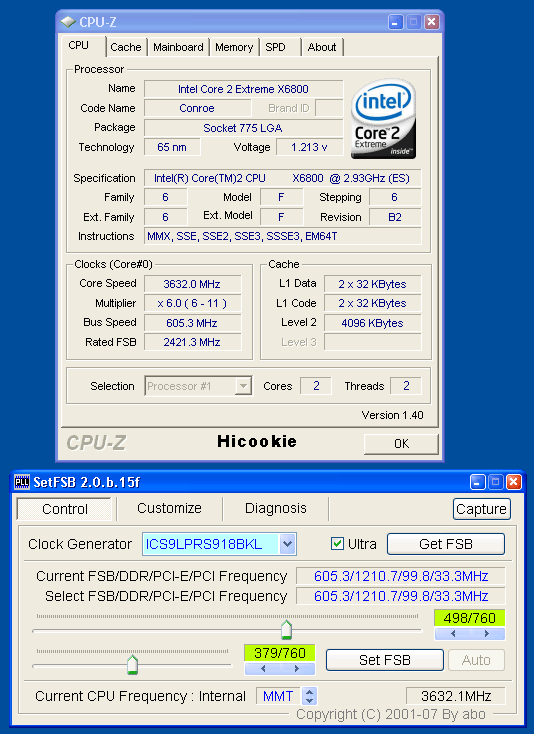
Task: Click the Multiplier value x 6.0 ( 6 - 11 )
Action: (x=192, y=303)
